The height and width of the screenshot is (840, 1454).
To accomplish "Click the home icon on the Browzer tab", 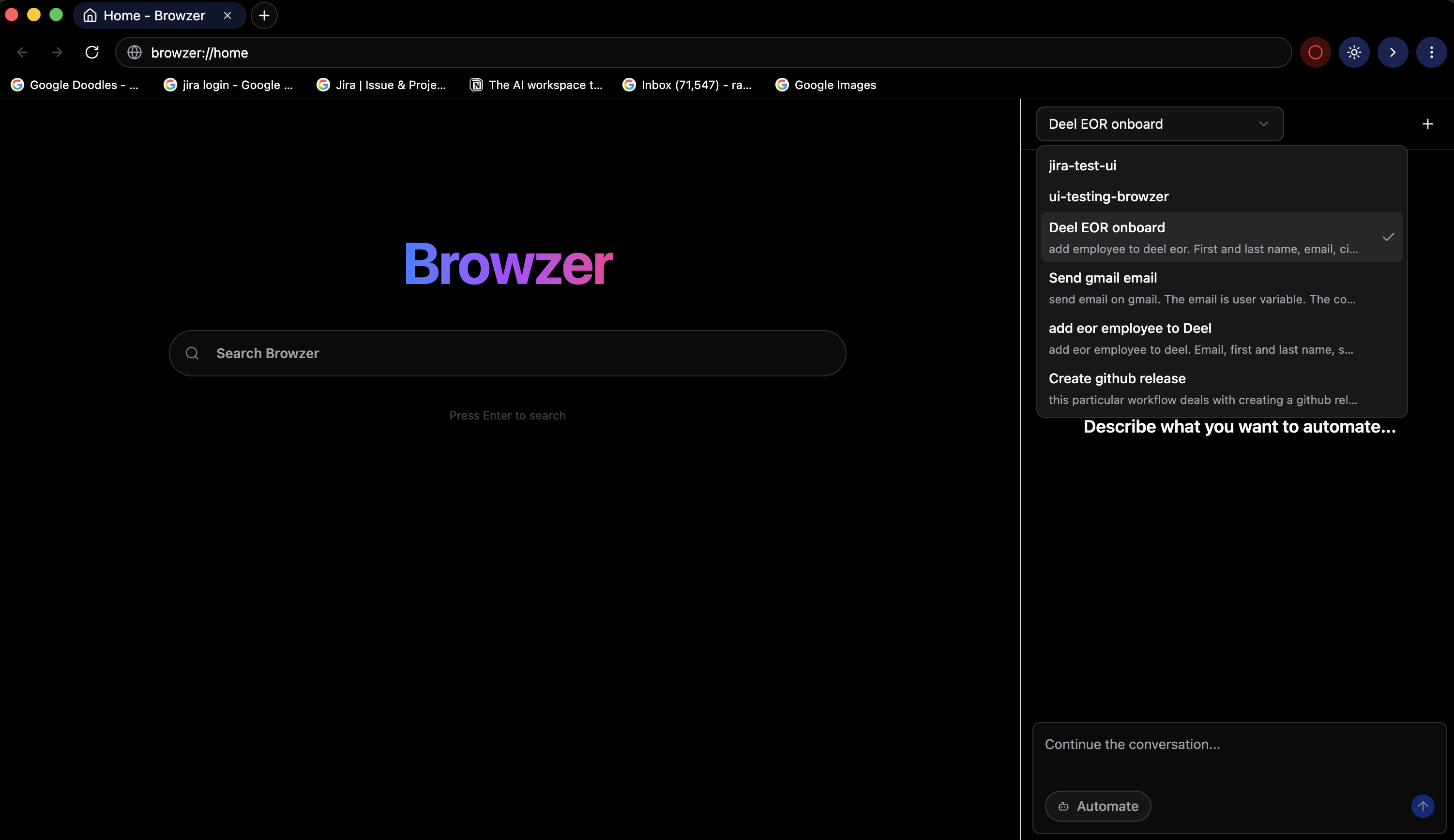I will pyautogui.click(x=90, y=15).
